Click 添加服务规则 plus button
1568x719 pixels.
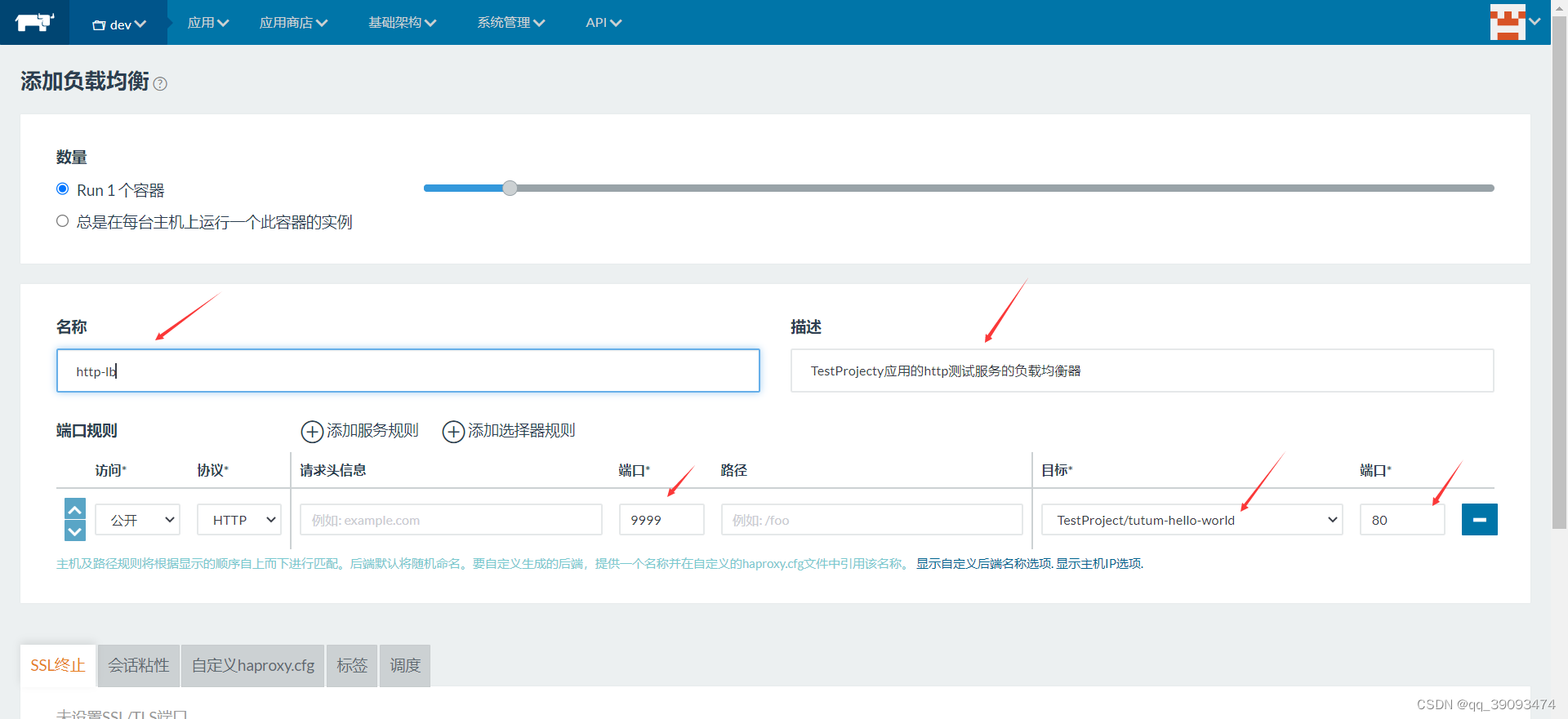point(360,430)
